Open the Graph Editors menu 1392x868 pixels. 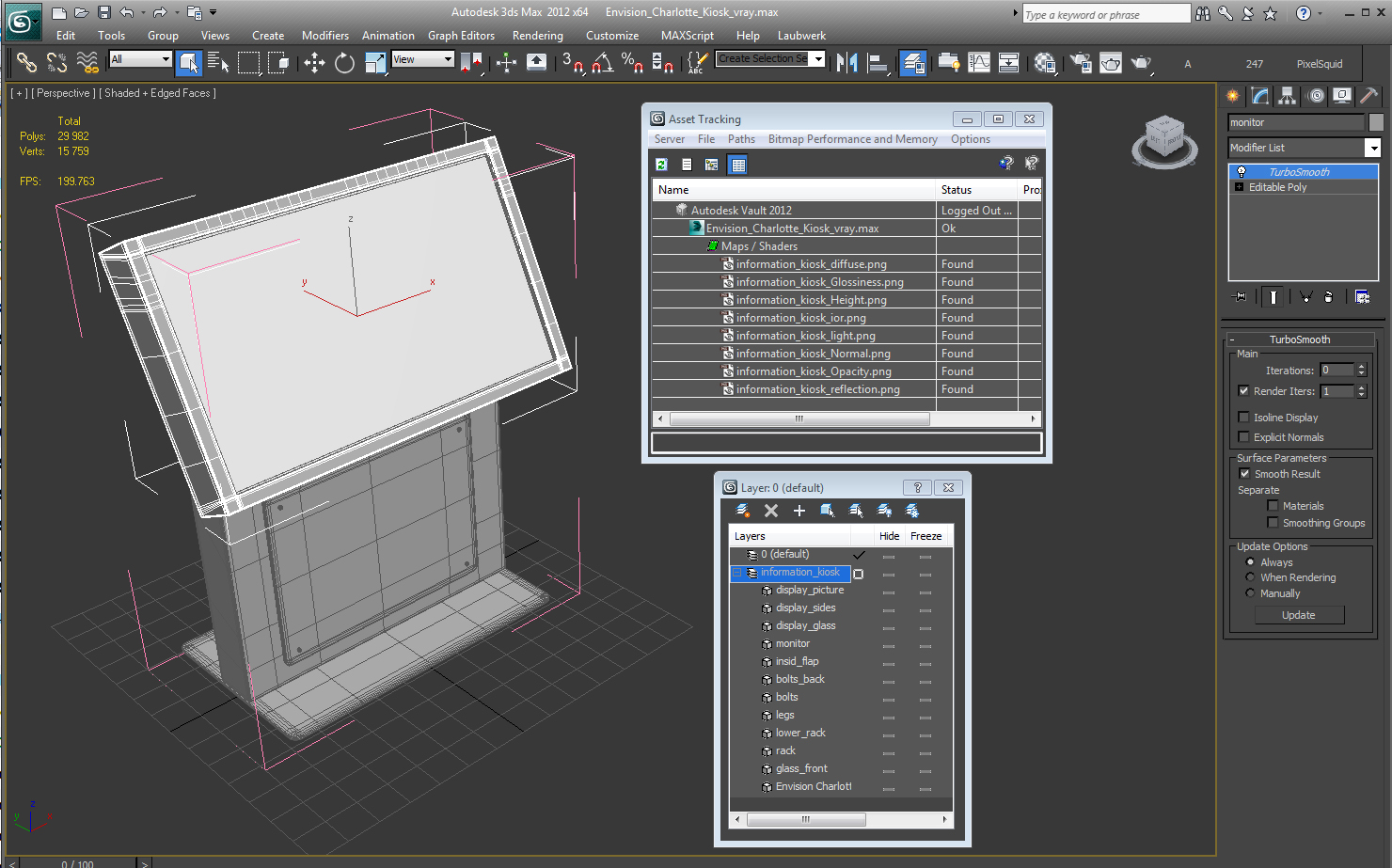(x=461, y=36)
